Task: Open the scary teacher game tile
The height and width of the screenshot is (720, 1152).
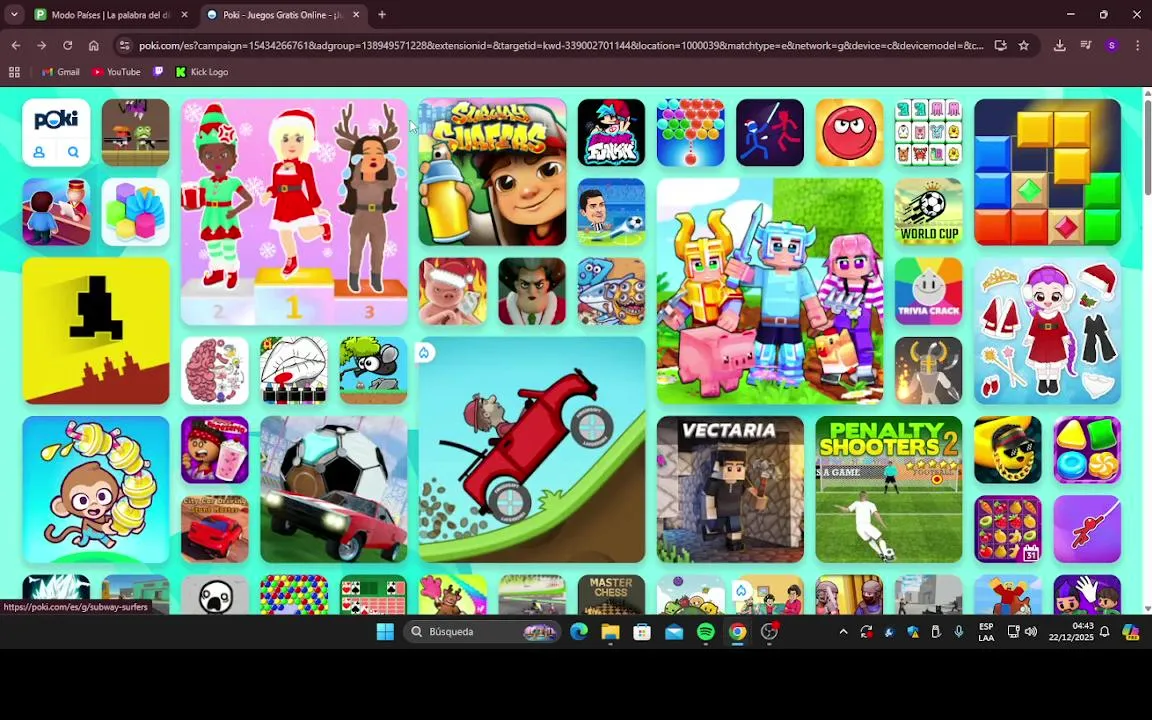Action: 532,291
